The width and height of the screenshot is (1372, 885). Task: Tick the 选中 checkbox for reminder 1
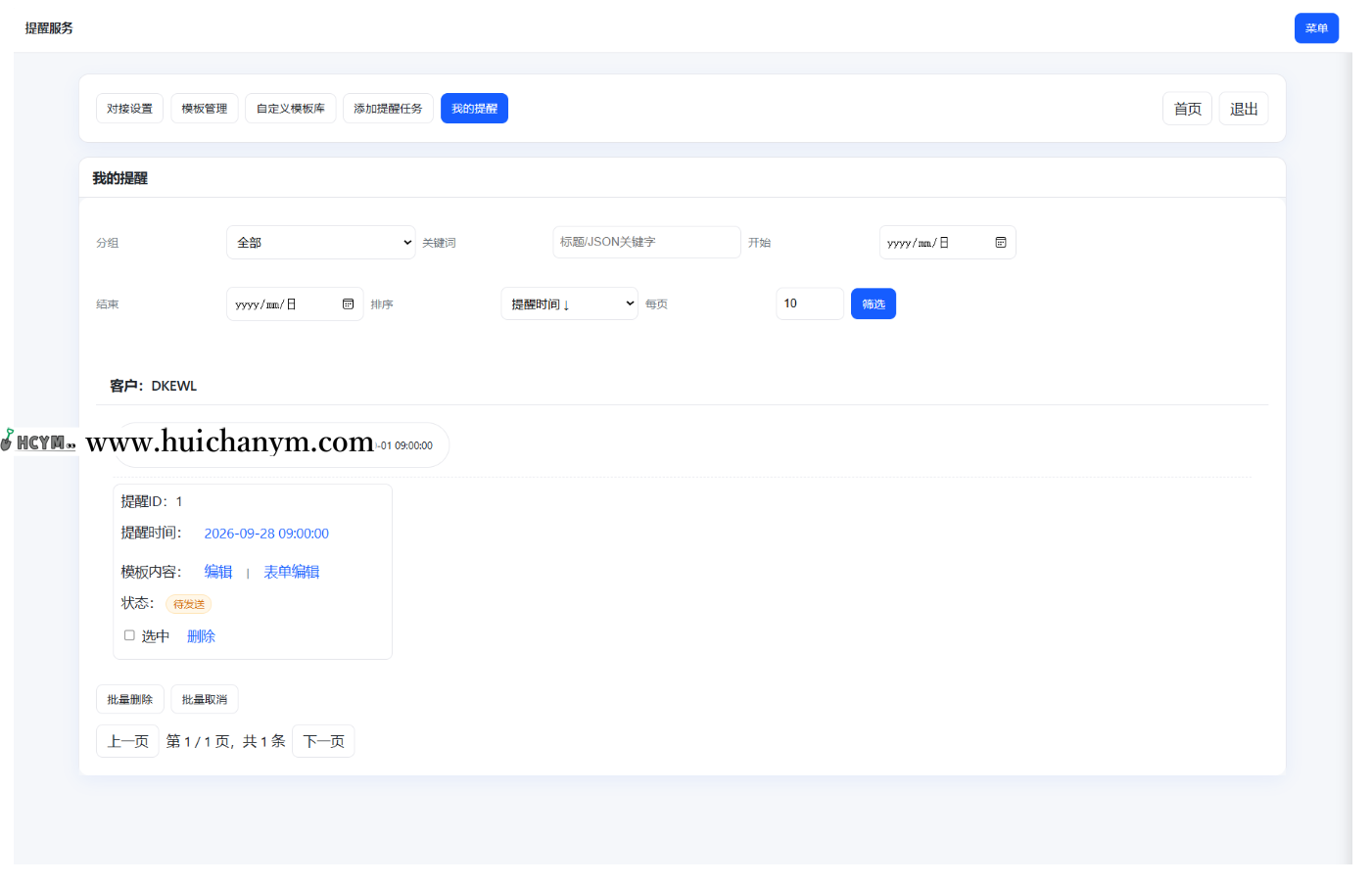(129, 635)
